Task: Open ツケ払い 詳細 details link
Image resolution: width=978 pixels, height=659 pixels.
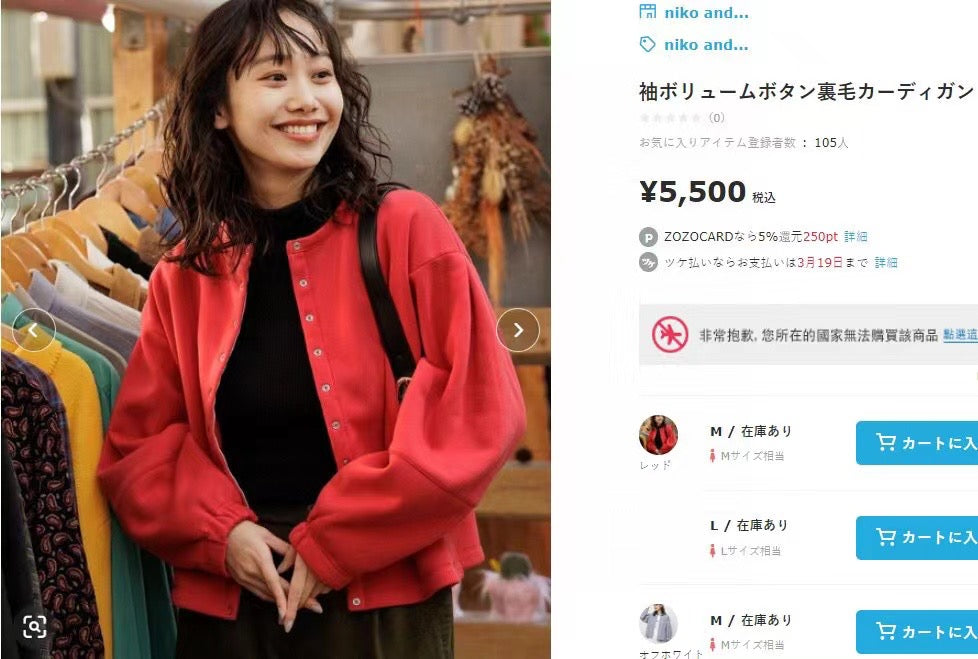Action: 886,262
